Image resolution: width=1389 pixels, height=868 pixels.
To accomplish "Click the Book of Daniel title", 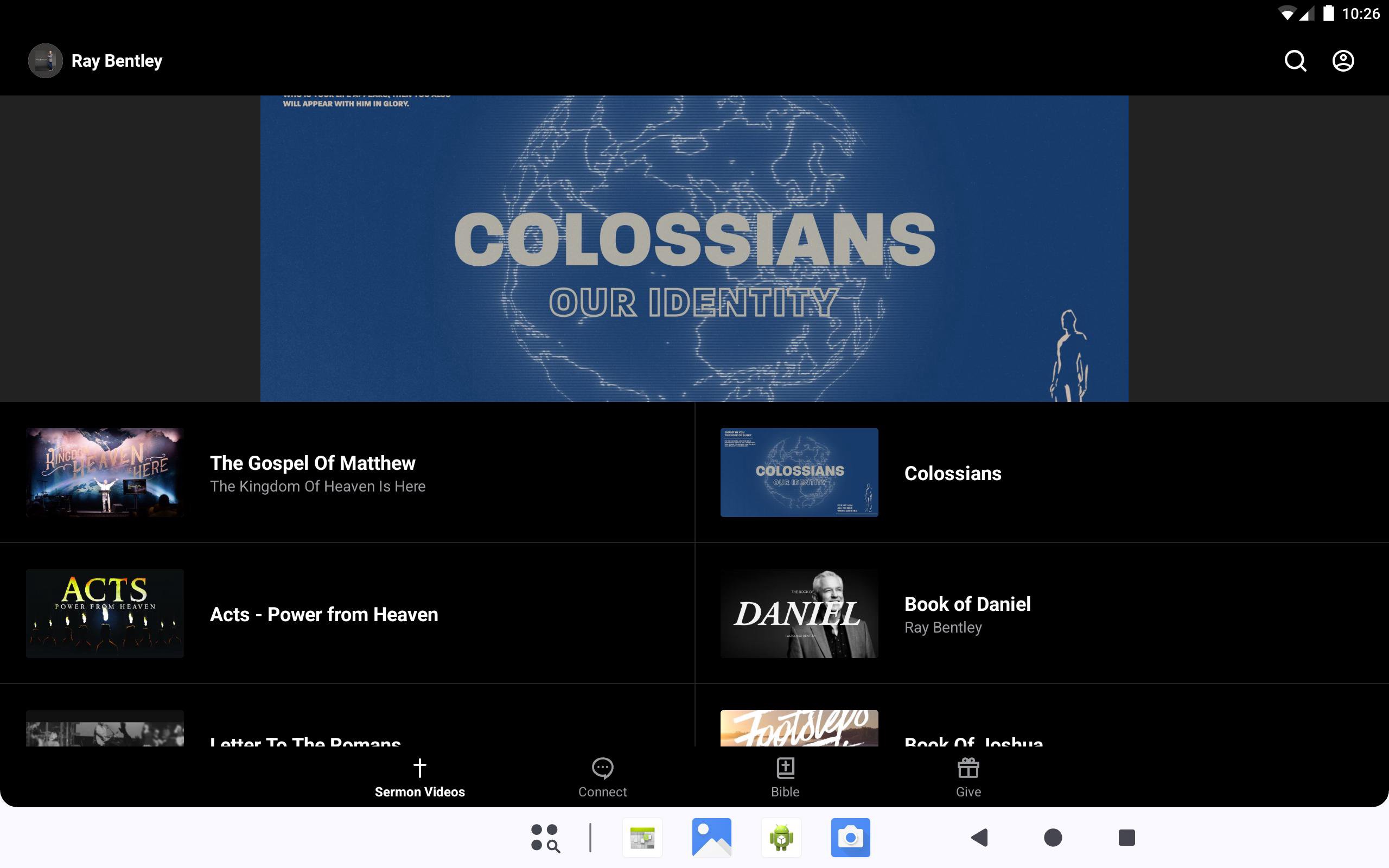I will pyautogui.click(x=967, y=604).
